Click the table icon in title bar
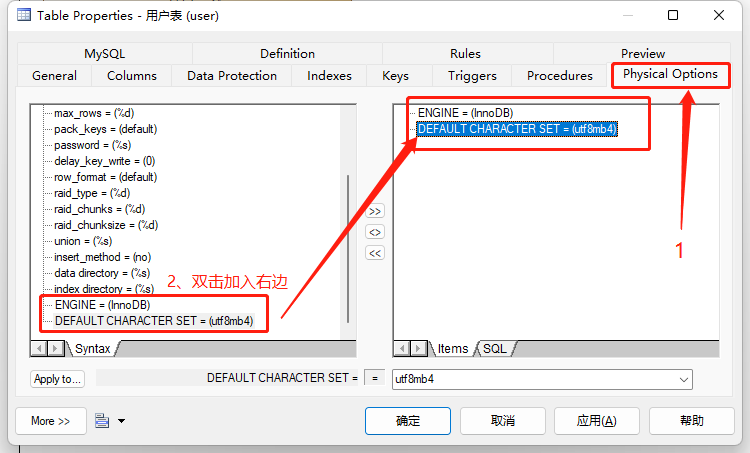The width and height of the screenshot is (750, 453). point(24,15)
